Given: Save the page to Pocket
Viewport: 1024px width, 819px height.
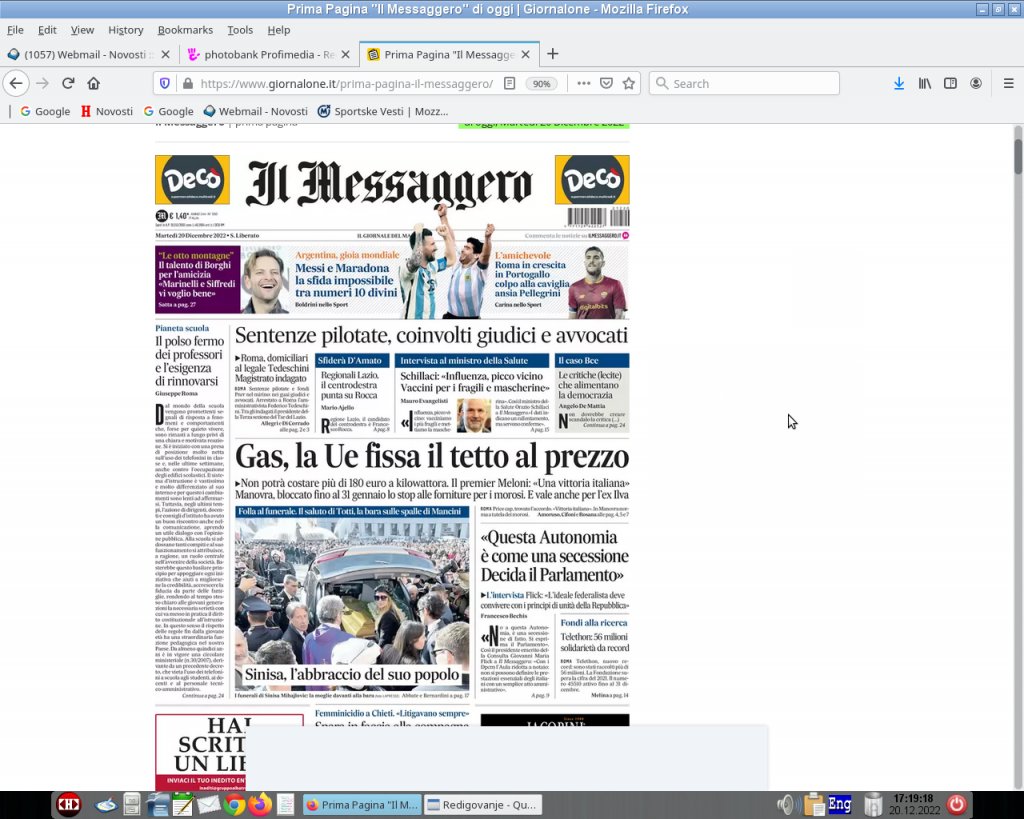Looking at the screenshot, I should click(606, 84).
